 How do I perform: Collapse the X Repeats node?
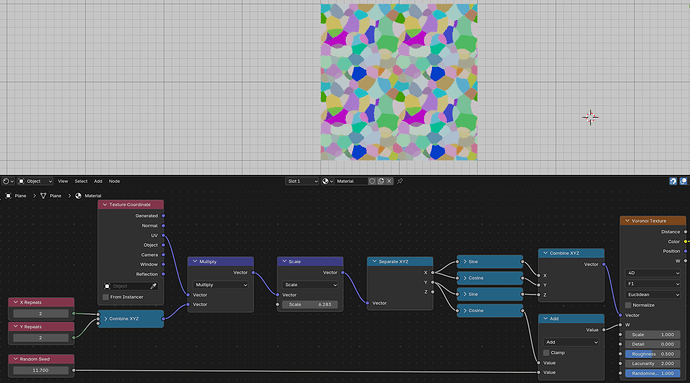[15, 302]
